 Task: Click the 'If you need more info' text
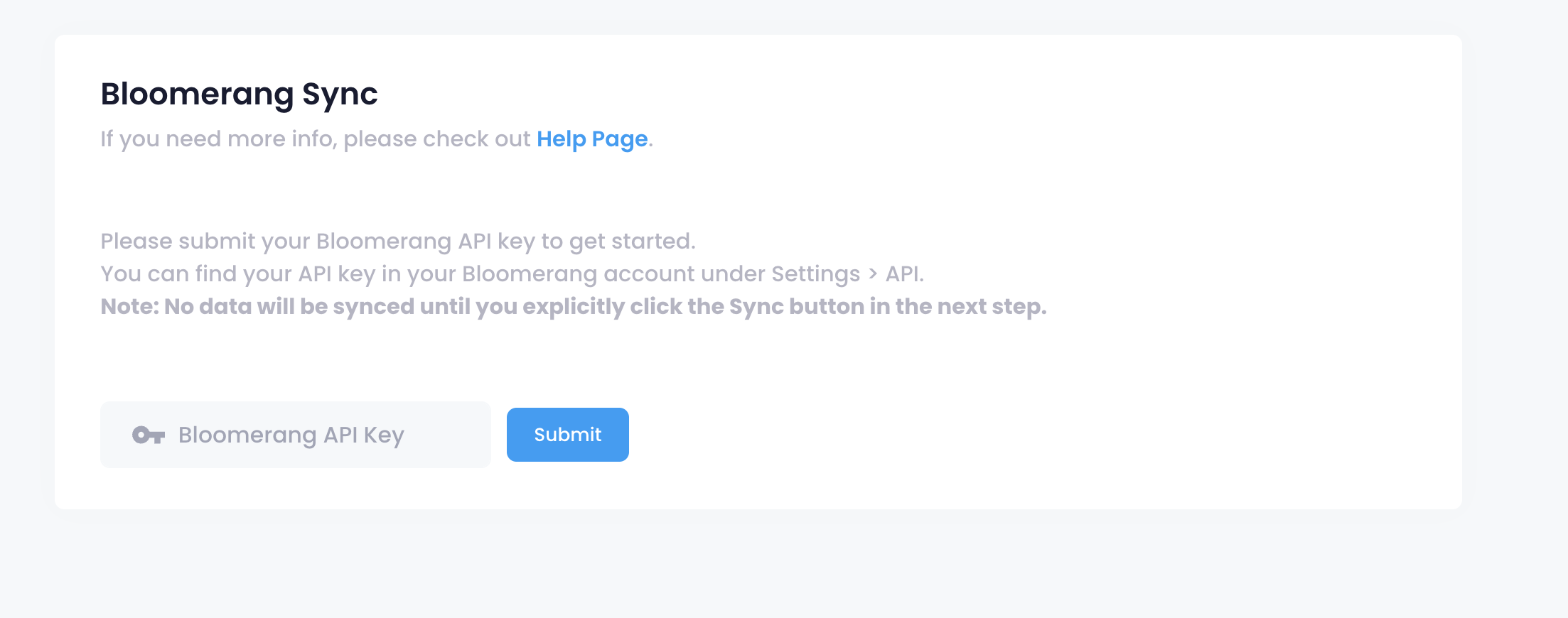click(316, 139)
